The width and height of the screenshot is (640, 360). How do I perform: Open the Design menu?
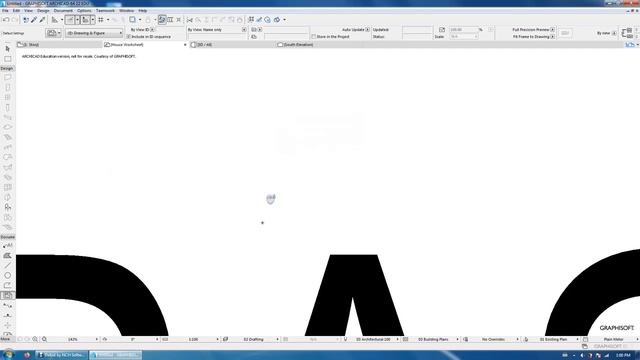click(43, 11)
